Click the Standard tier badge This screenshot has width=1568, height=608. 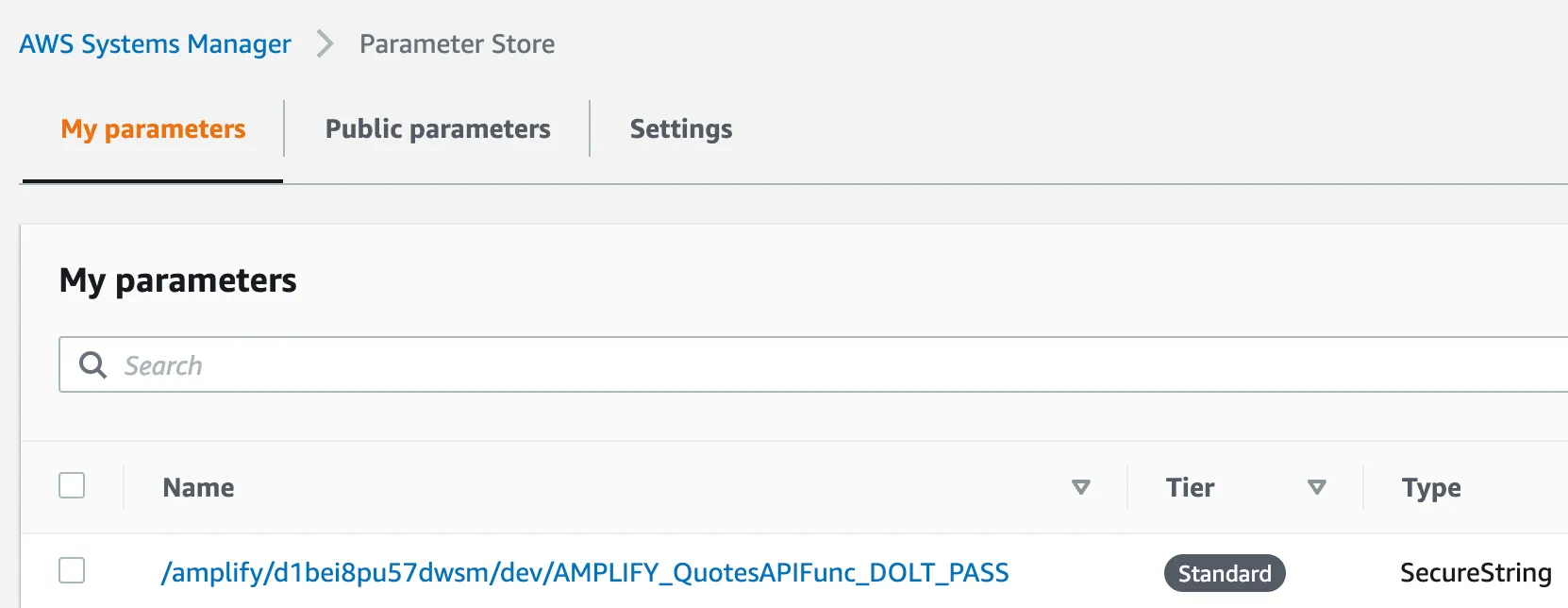click(1225, 573)
